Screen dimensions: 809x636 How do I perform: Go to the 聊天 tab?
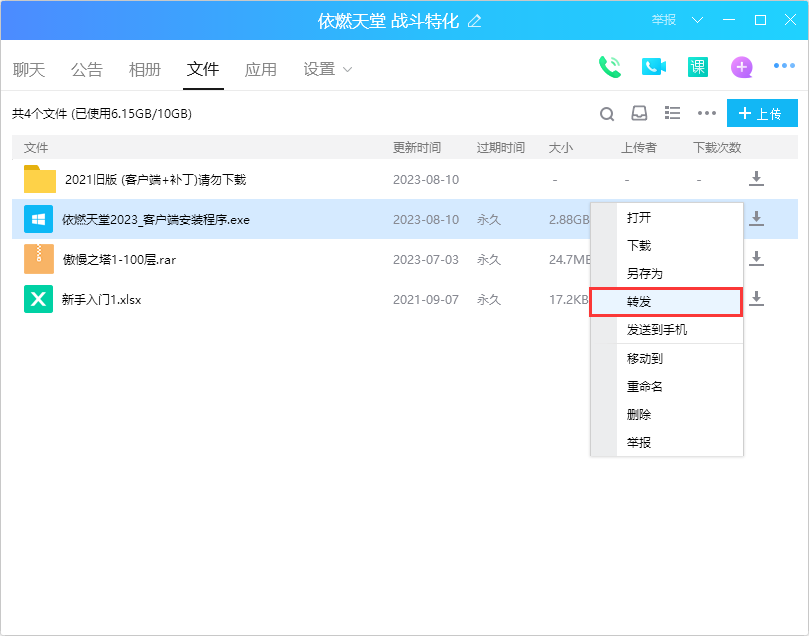pos(29,69)
